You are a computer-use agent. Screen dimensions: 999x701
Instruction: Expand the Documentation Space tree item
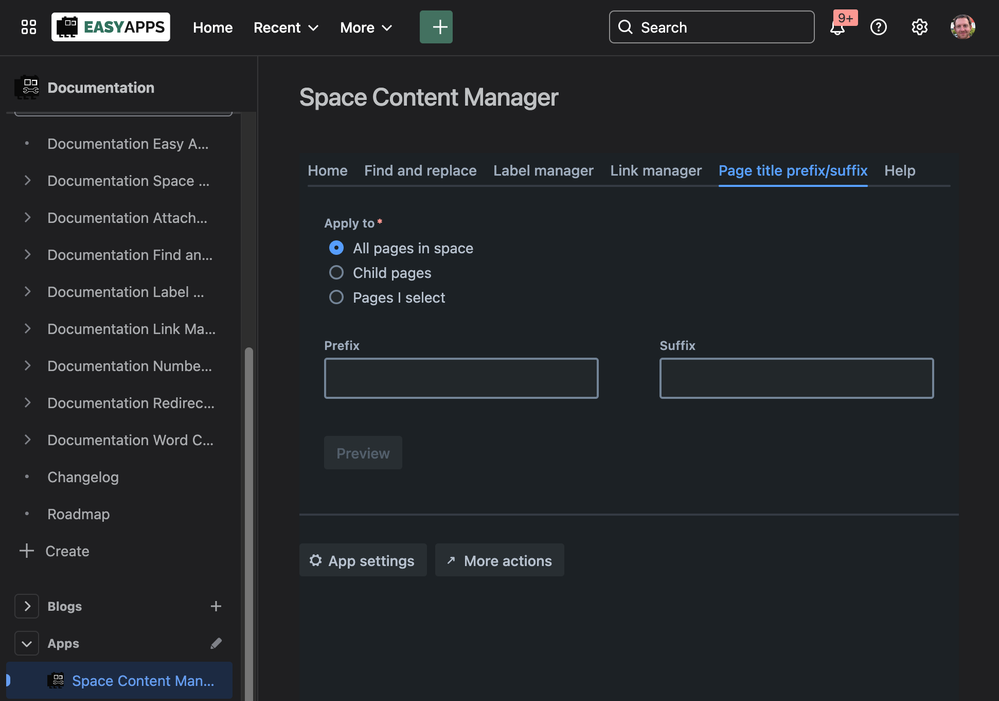(27, 180)
